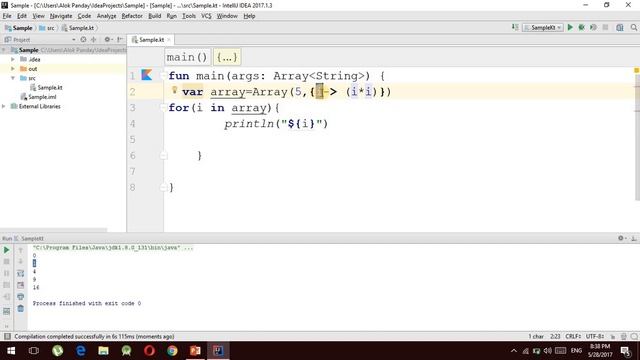Viewport: 640px width, 360px height.
Task: Collapse the for loop fold marker on line 3
Action: 163,107
